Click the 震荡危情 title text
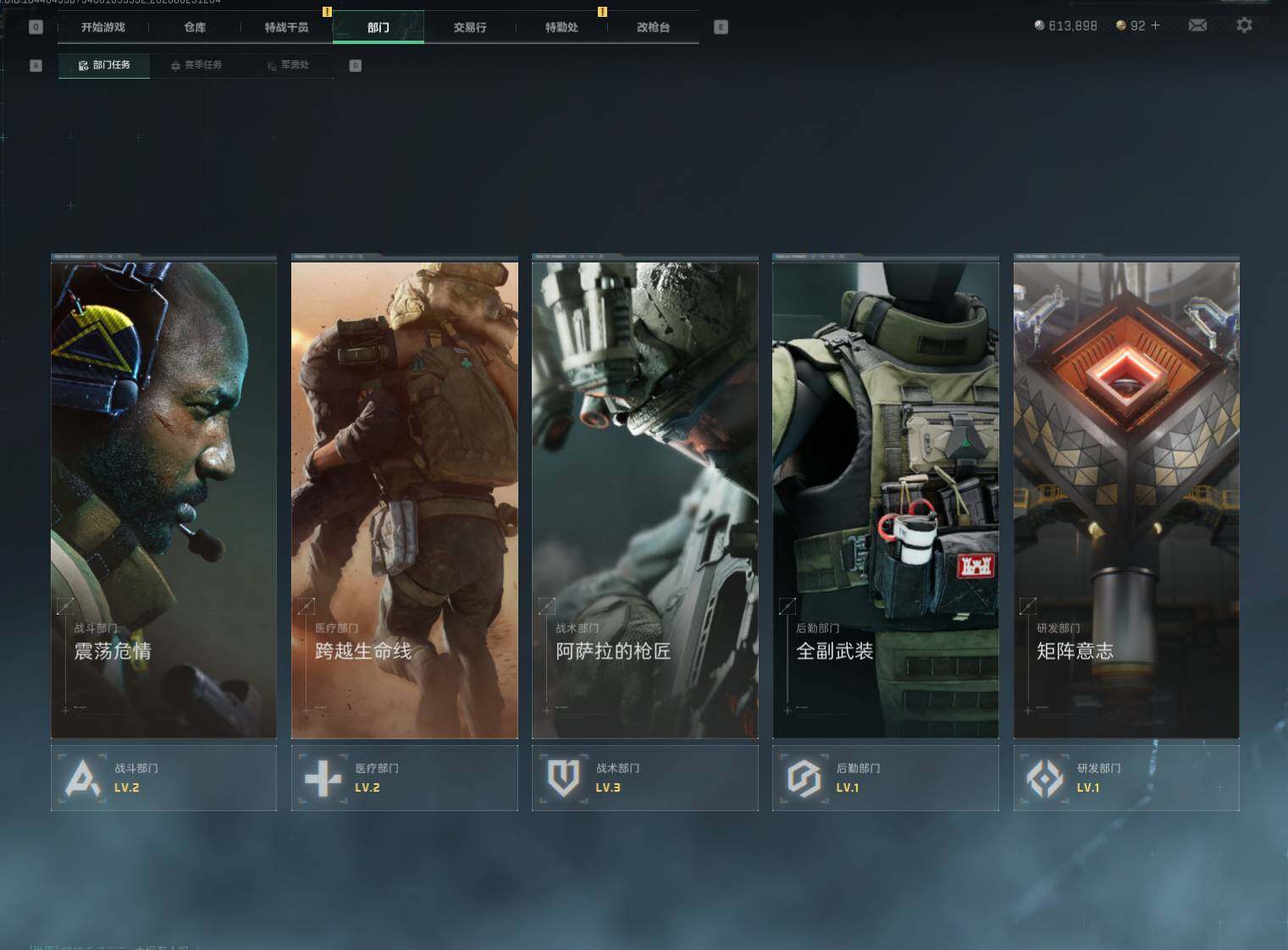The width and height of the screenshot is (1288, 950). [113, 651]
